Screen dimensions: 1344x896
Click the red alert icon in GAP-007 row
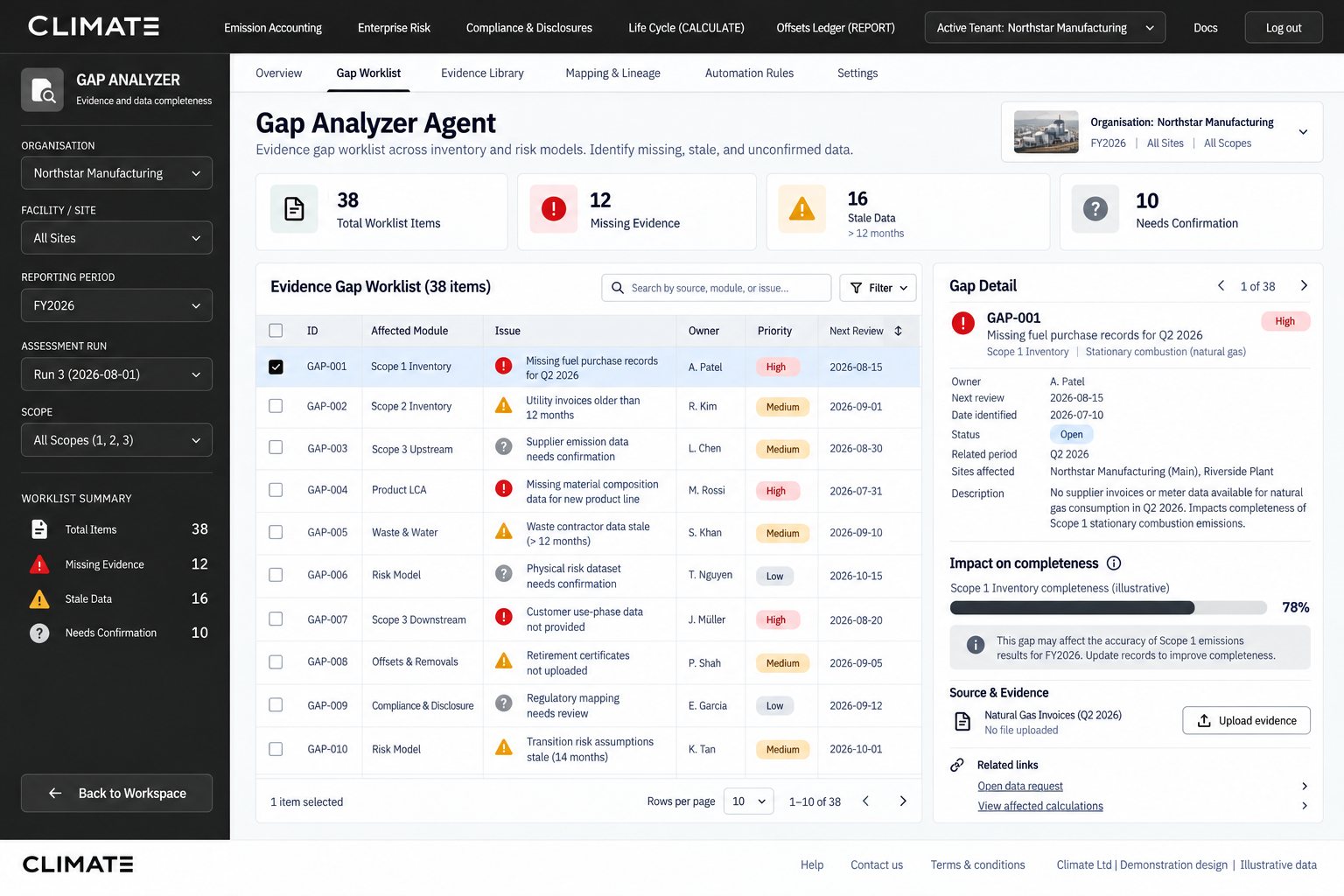[504, 617]
